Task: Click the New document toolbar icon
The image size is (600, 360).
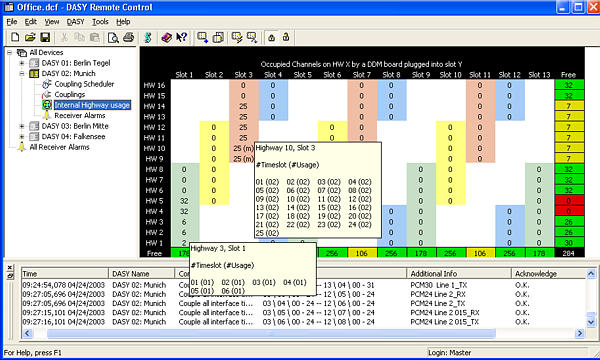Action: click(x=15, y=37)
